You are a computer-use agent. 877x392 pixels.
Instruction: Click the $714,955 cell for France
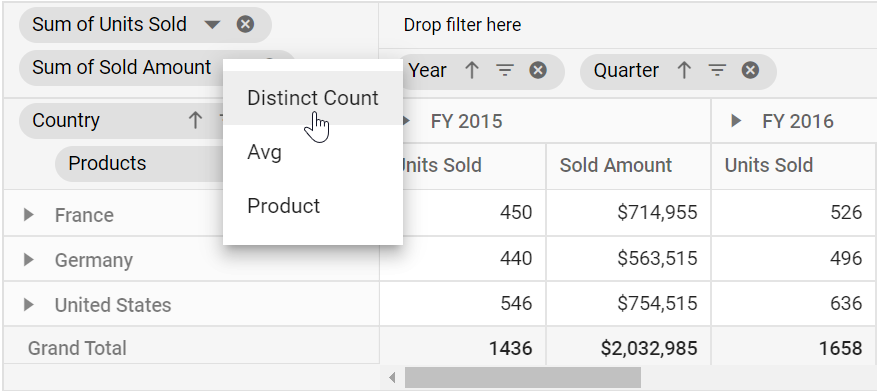629,212
